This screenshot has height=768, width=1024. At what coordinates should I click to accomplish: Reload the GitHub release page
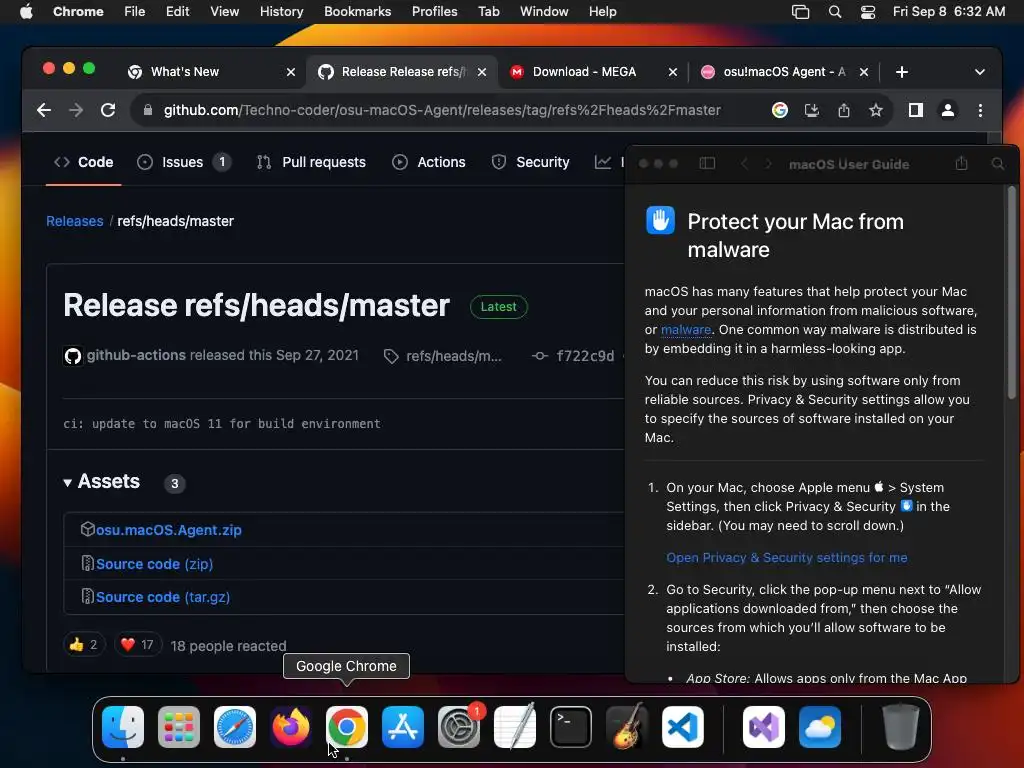point(108,110)
